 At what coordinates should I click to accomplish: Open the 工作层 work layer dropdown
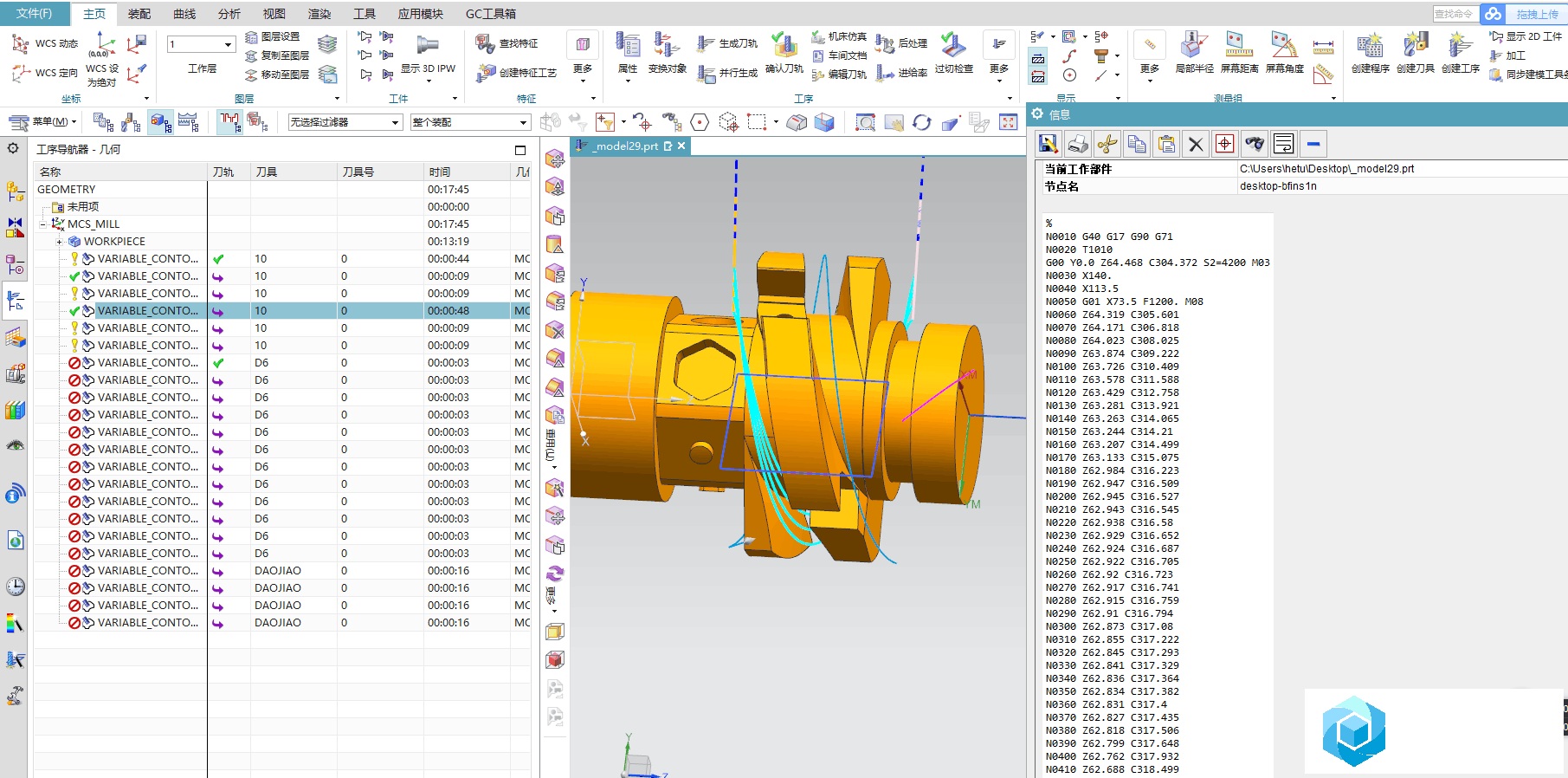[229, 44]
